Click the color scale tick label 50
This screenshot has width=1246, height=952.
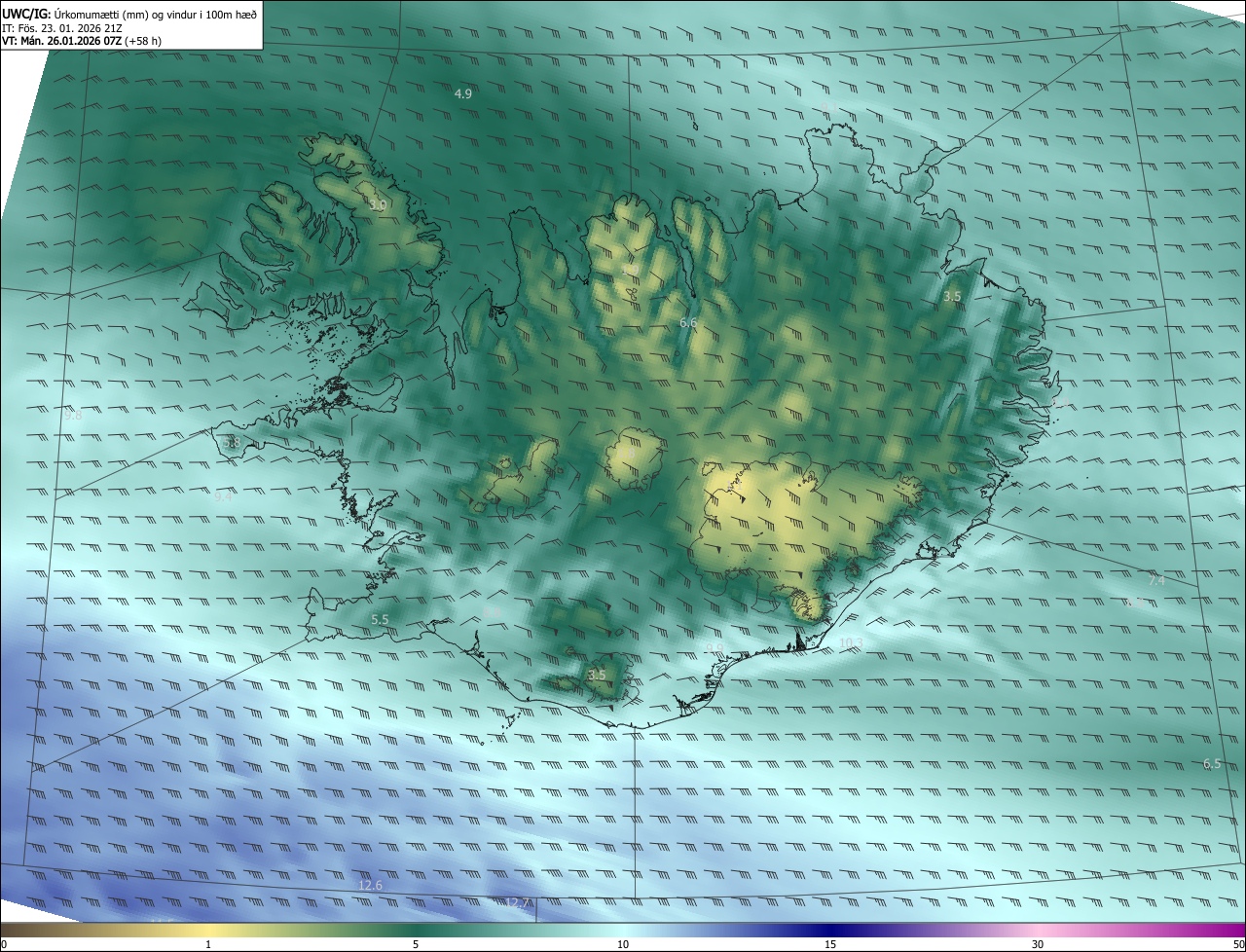click(x=1238, y=944)
